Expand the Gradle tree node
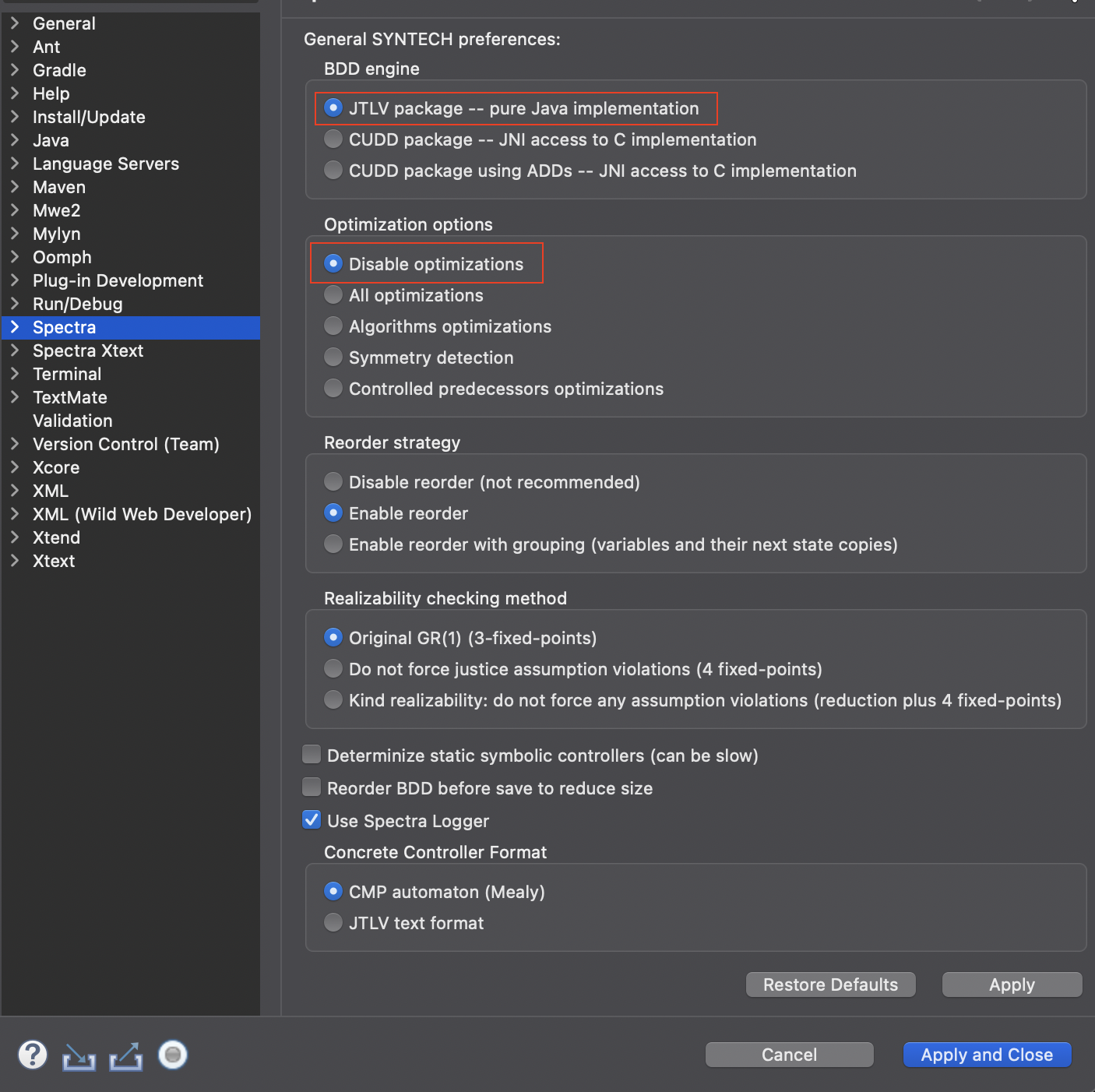Image resolution: width=1095 pixels, height=1092 pixels. pos(15,70)
